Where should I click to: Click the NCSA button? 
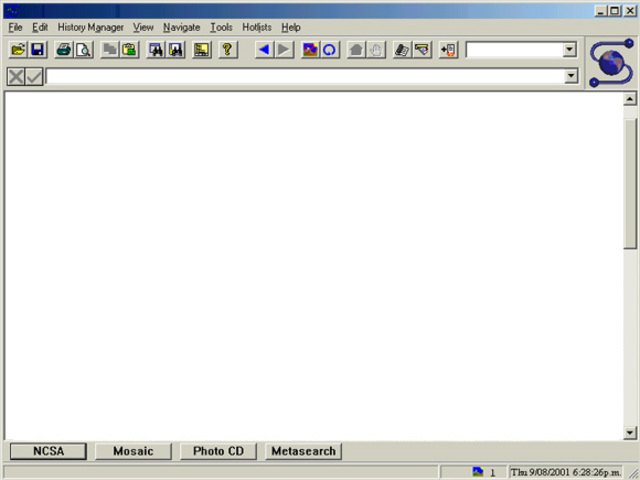pos(49,451)
